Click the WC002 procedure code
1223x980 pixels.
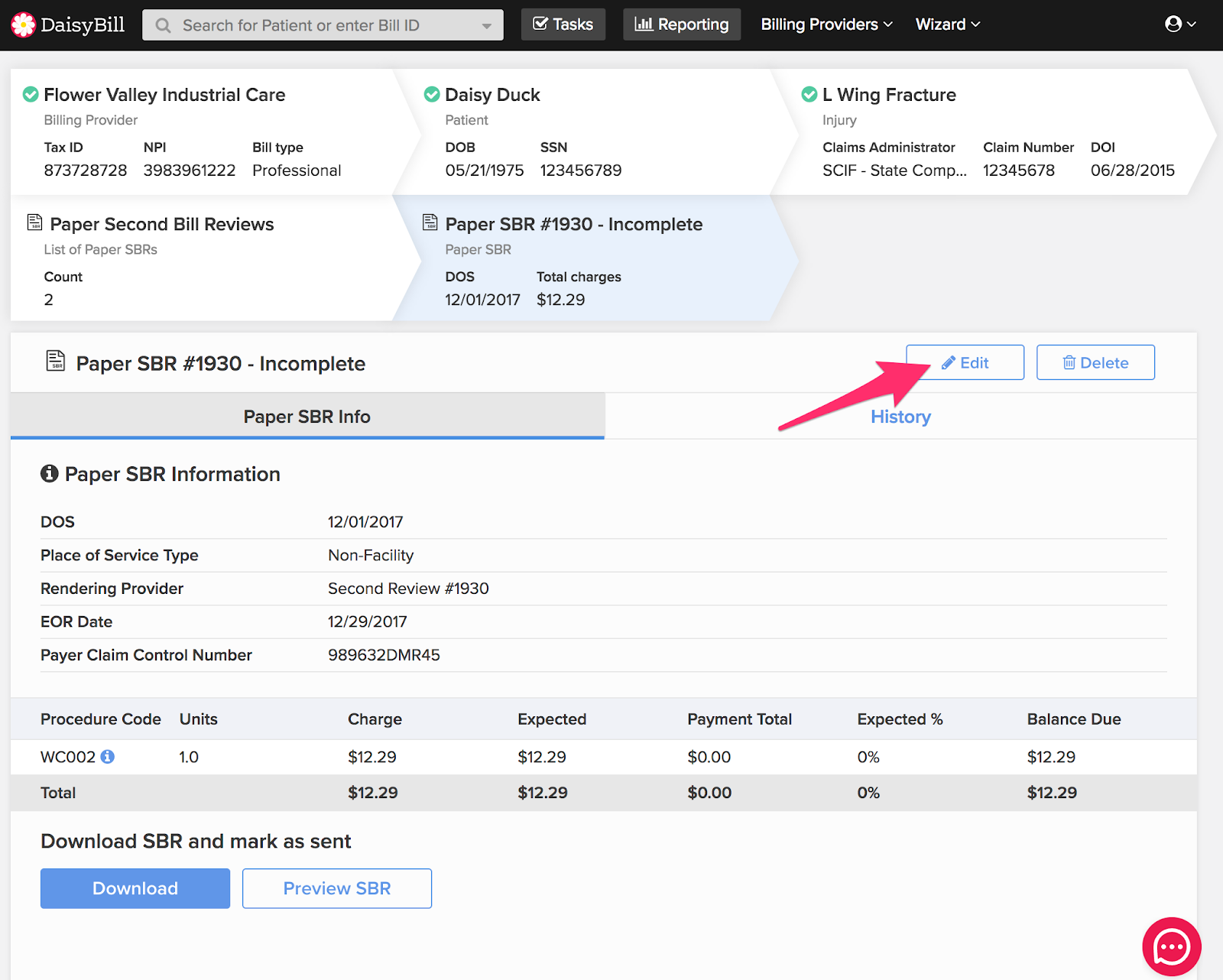(x=68, y=757)
